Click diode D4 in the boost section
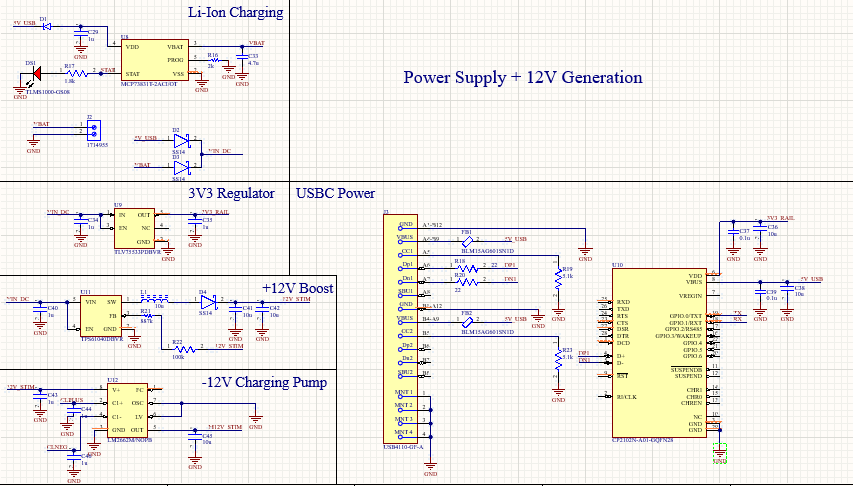This screenshot has width=853, height=486. [x=206, y=300]
